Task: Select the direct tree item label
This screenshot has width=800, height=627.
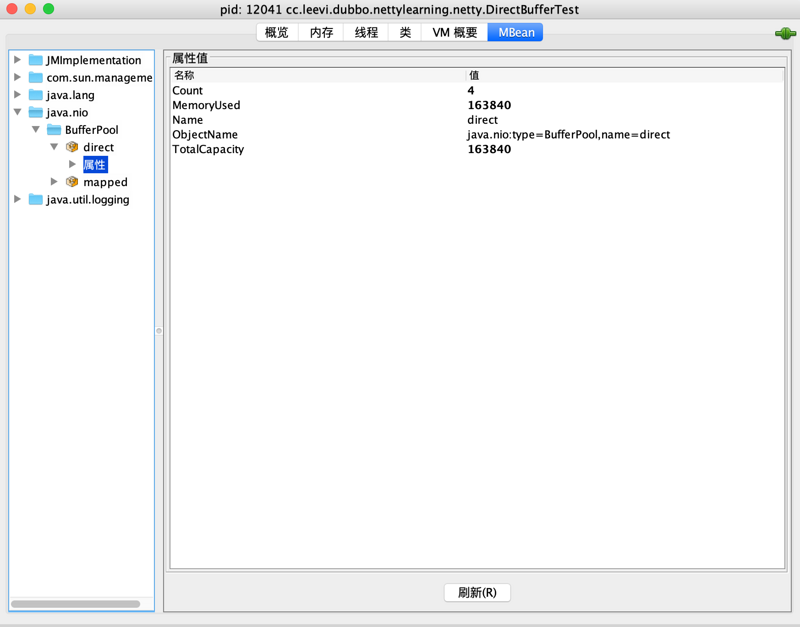Action: [x=98, y=147]
